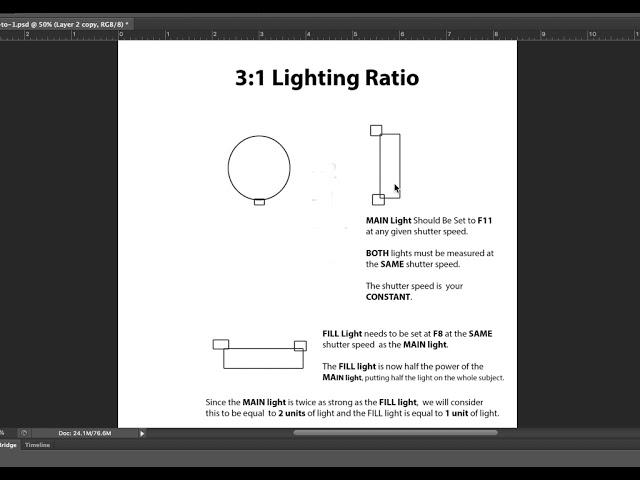Click the word 'CONSTANT.' on the canvas
Screen dimensions: 640x480
pyautogui.click(x=389, y=297)
